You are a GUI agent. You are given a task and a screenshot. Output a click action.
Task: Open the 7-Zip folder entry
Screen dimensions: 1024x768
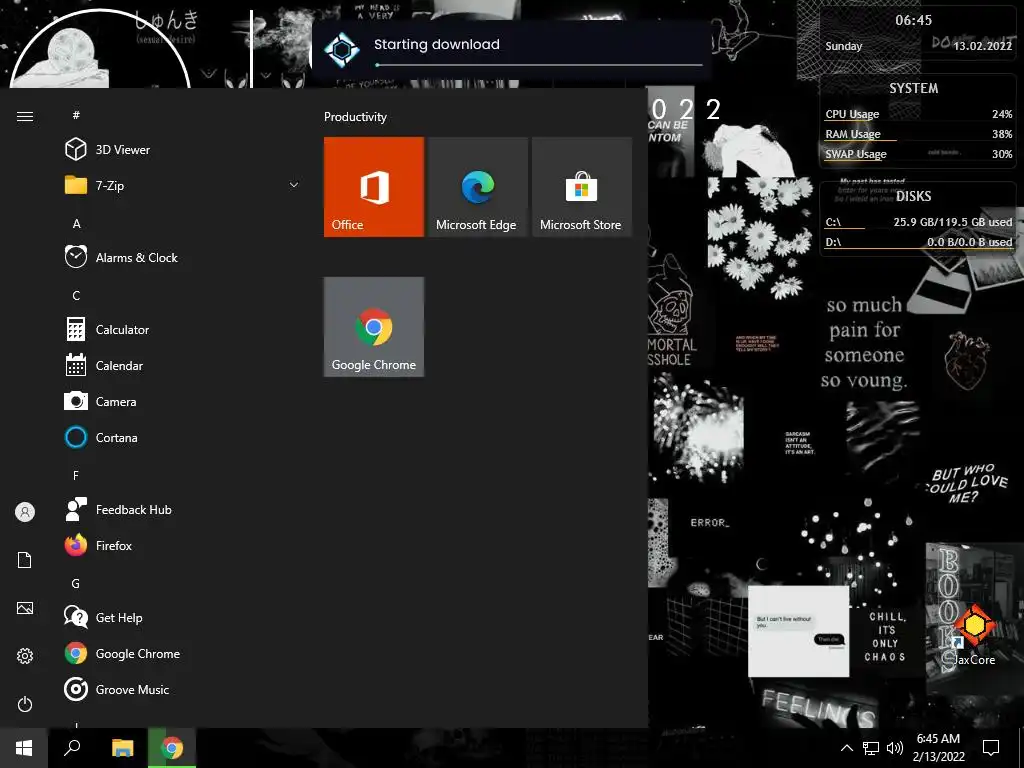click(x=182, y=185)
